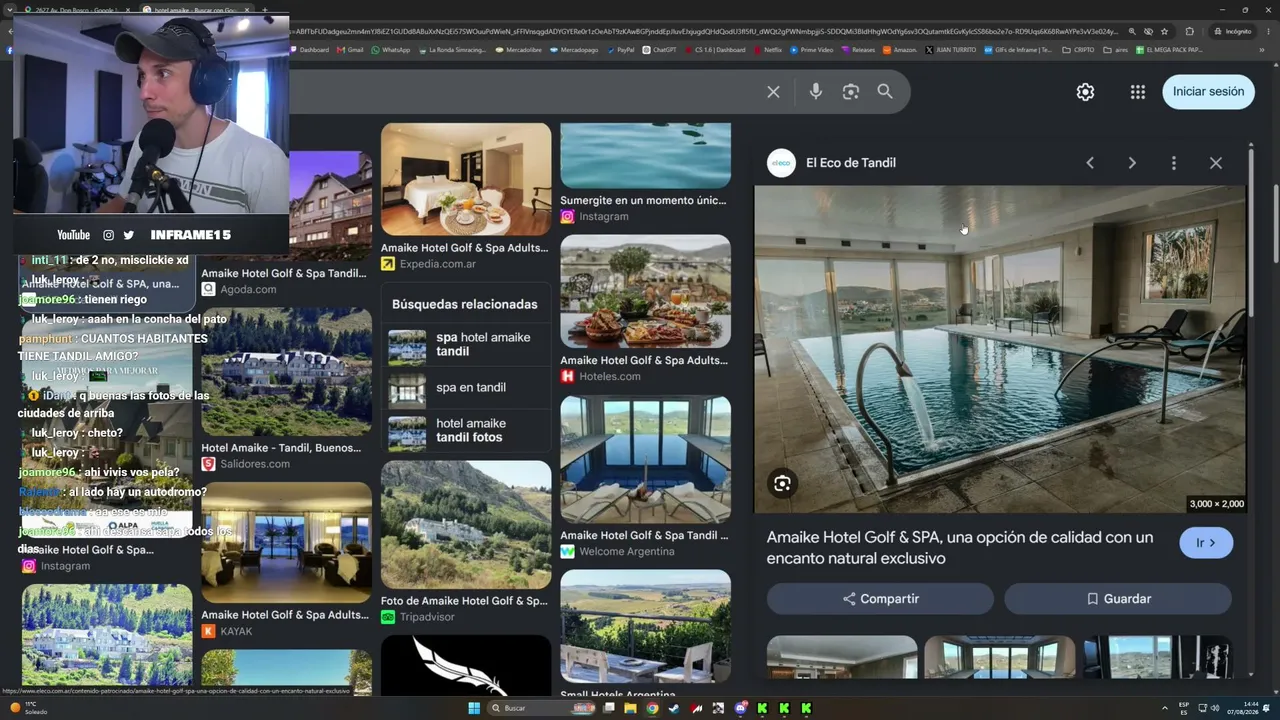Open Steam from the taskbar
1280x720 pixels.
[x=674, y=708]
